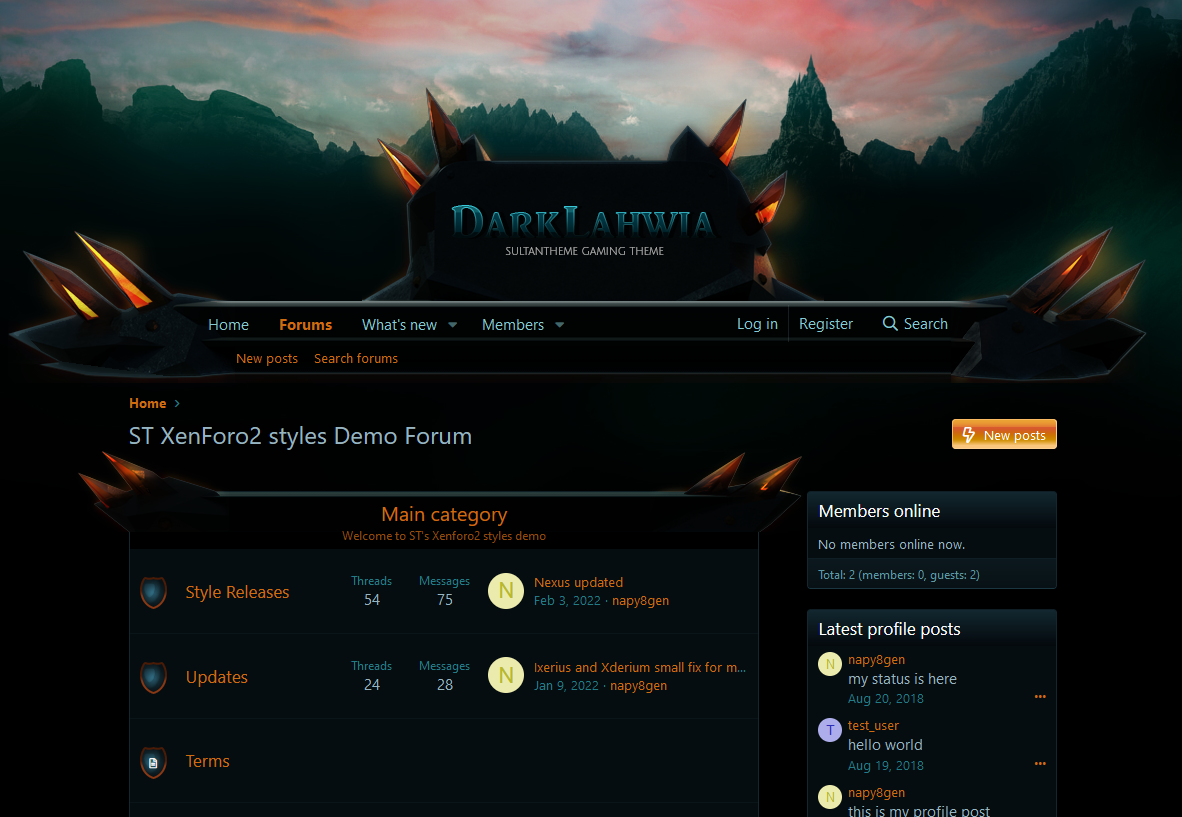This screenshot has width=1182, height=817.
Task: Open options menu for 'hello world' post
Action: 1040,764
